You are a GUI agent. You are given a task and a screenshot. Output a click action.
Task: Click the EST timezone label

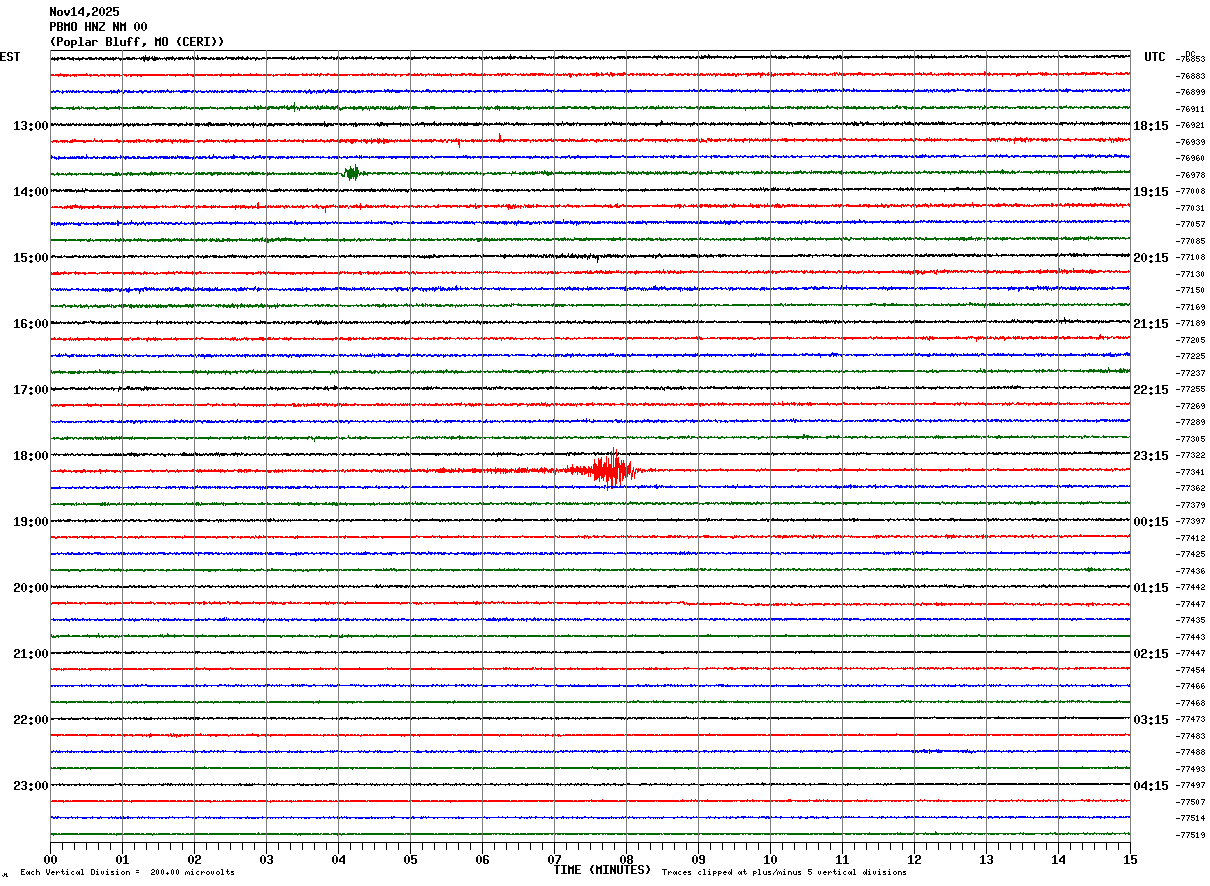10,57
